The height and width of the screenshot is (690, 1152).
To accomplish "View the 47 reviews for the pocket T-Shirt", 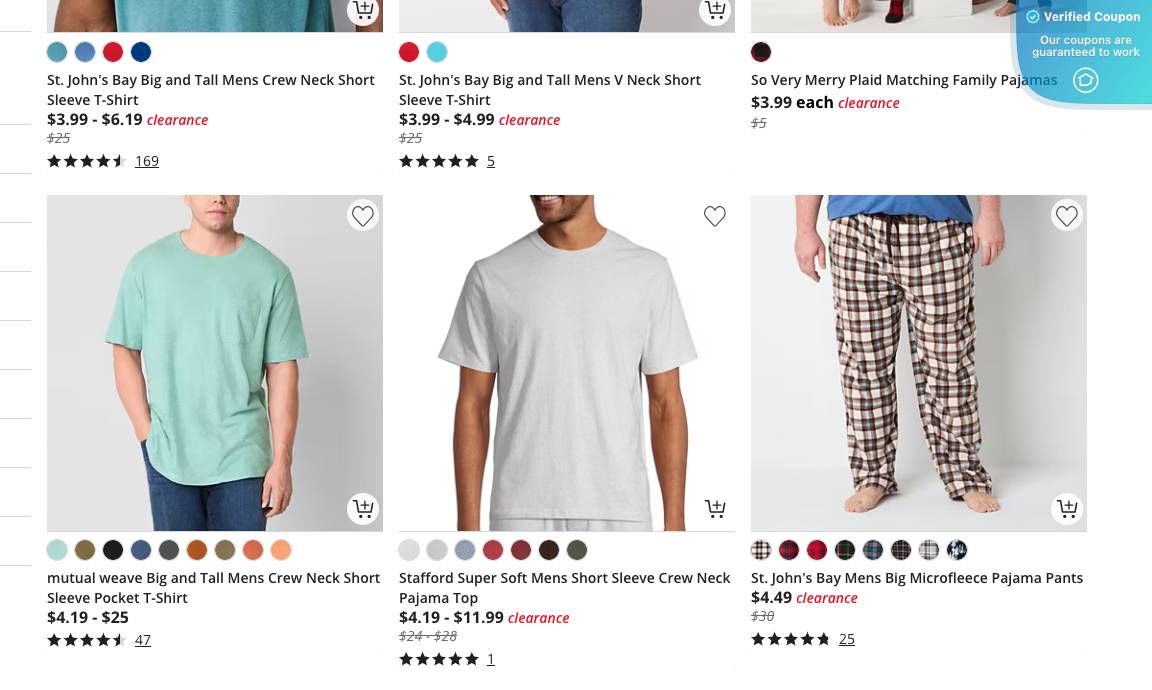I will click(143, 639).
